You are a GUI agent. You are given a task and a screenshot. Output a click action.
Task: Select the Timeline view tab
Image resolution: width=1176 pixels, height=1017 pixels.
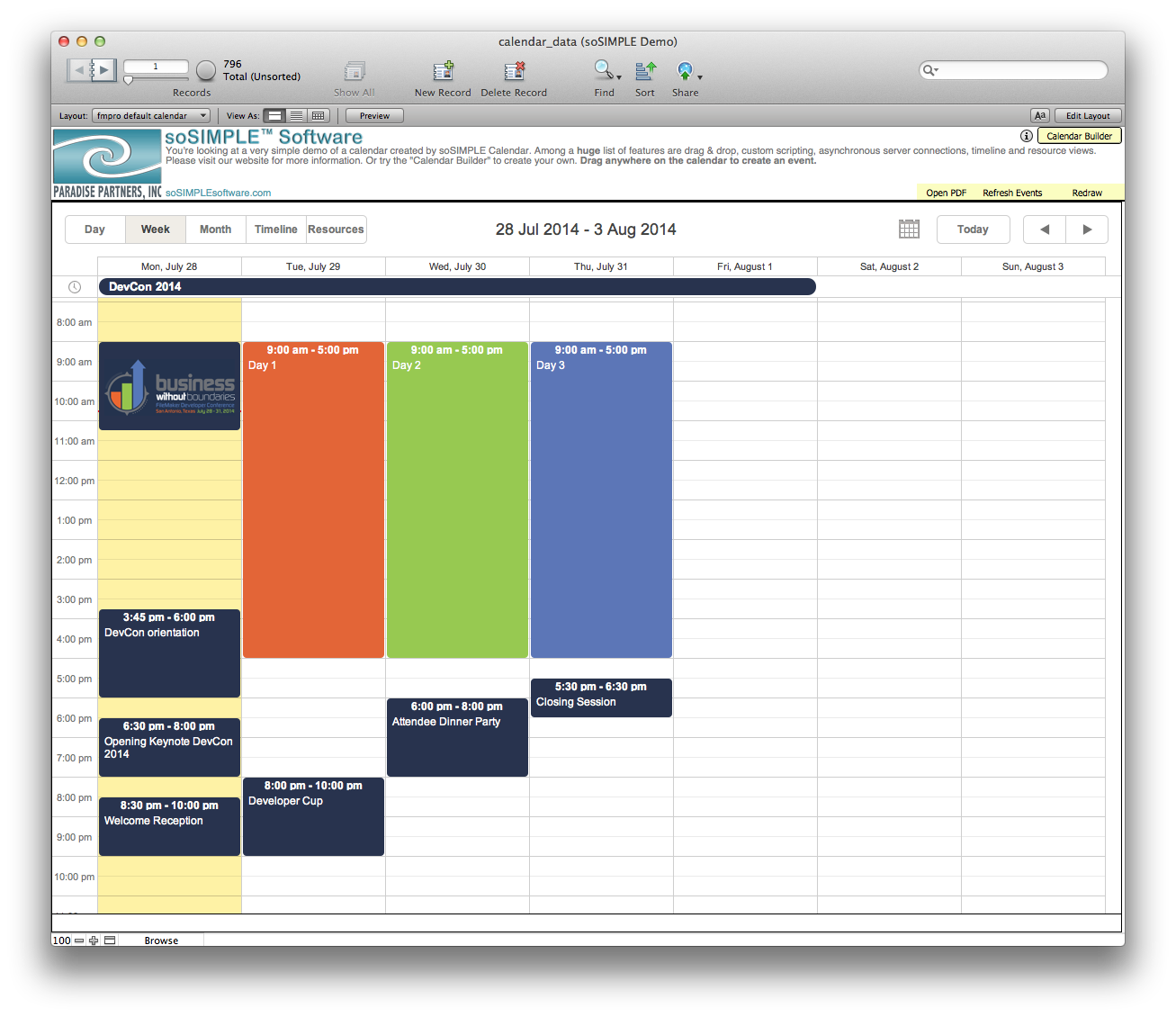click(x=275, y=229)
